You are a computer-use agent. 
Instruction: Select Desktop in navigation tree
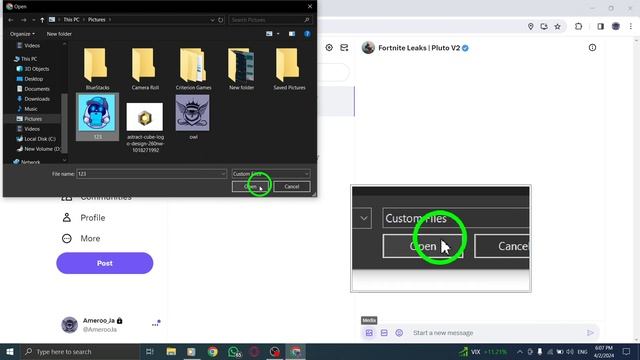[x=30, y=79]
